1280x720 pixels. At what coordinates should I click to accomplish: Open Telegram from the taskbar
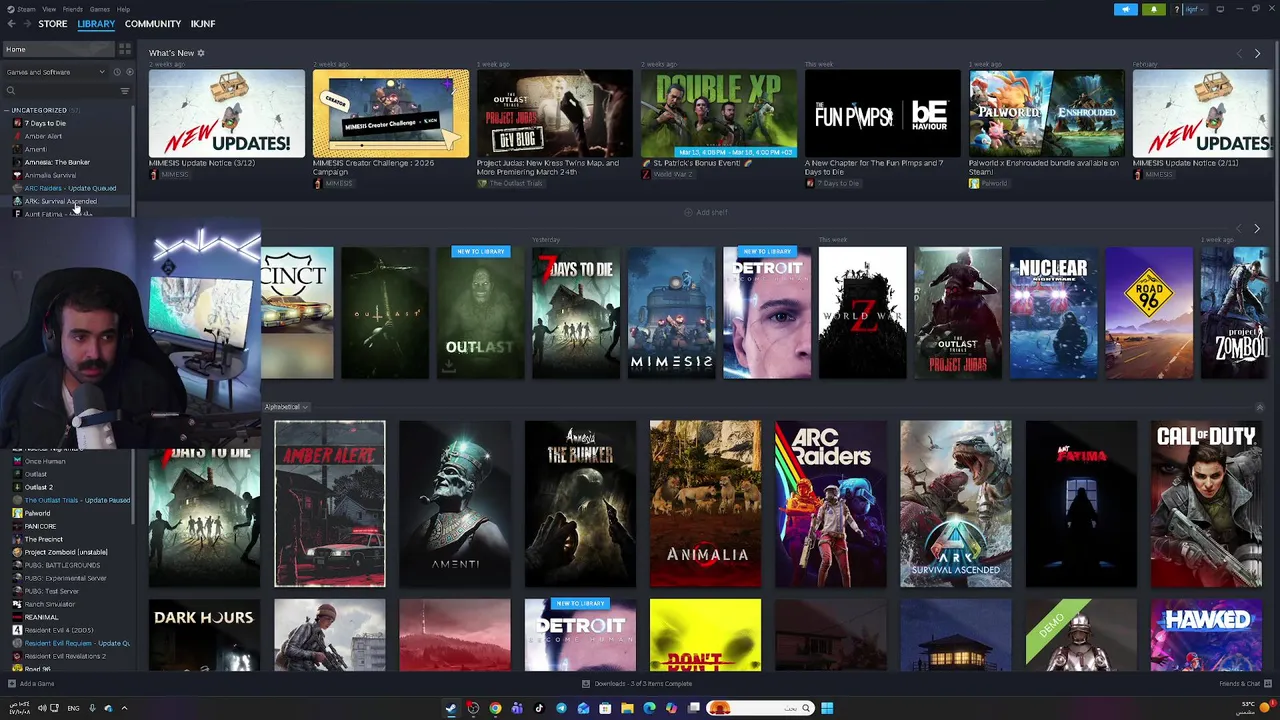(x=561, y=708)
